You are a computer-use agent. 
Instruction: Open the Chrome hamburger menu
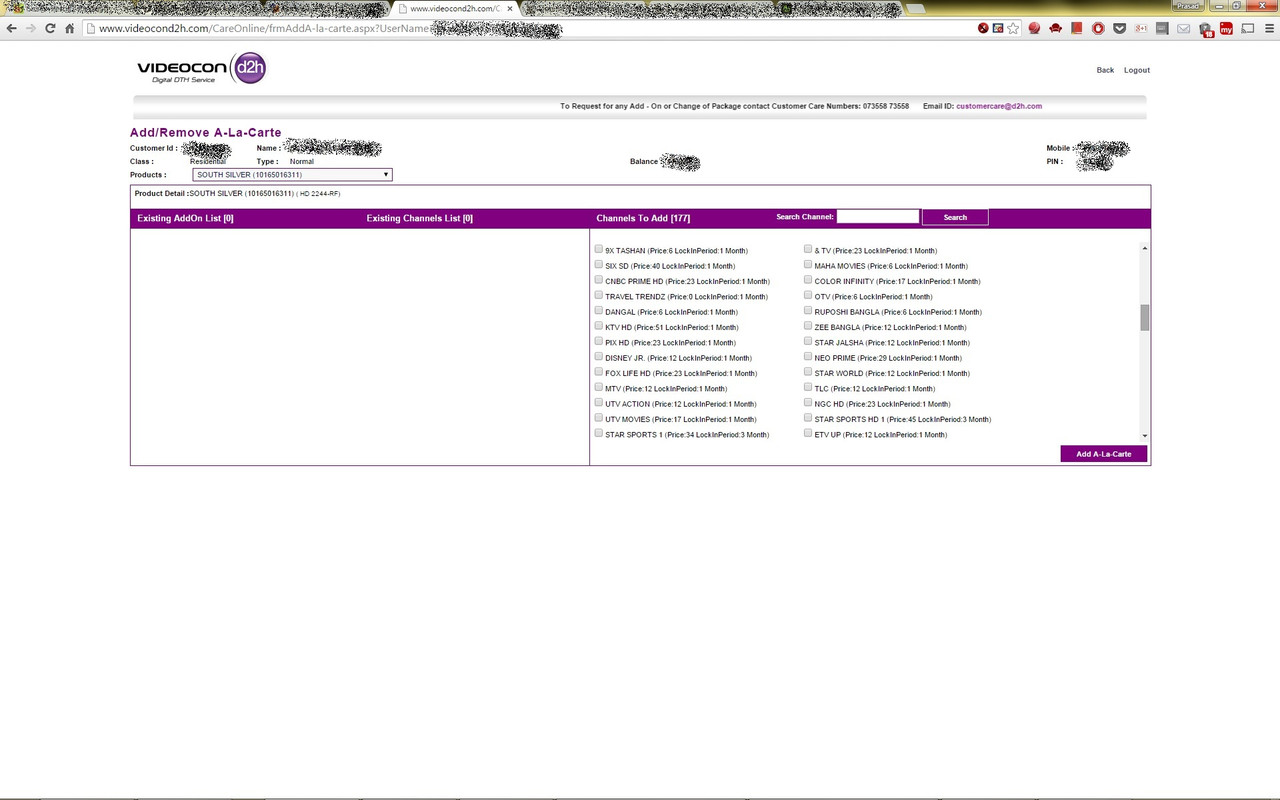(1267, 28)
